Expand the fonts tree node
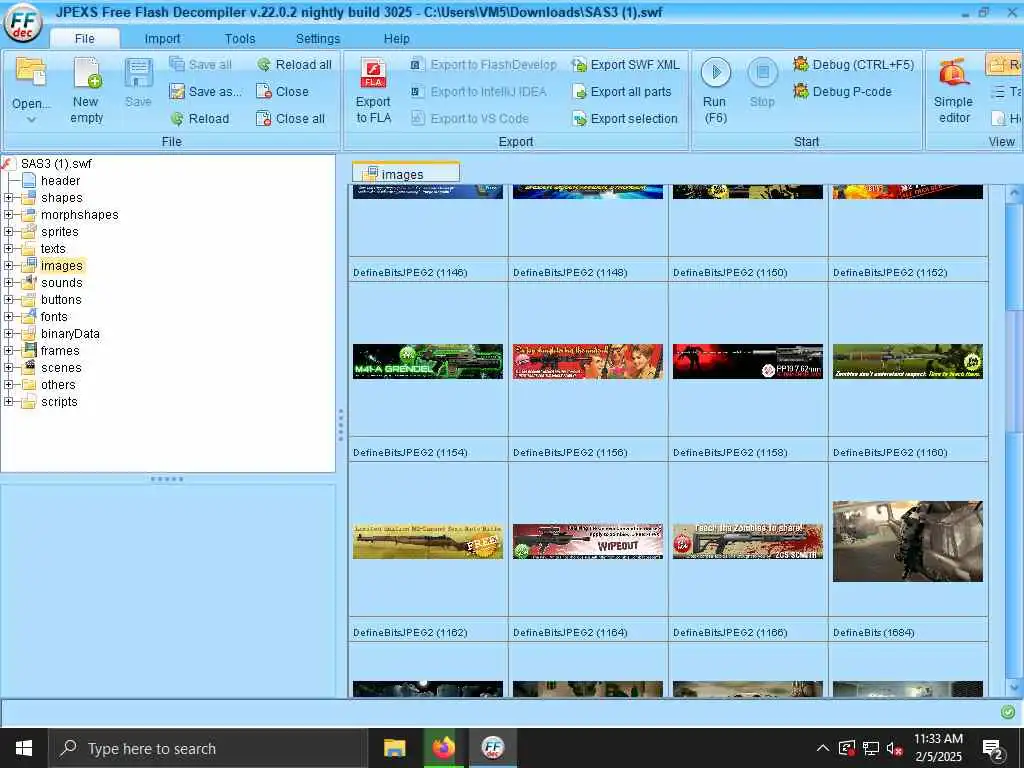Image resolution: width=1024 pixels, height=768 pixels. click(8, 316)
